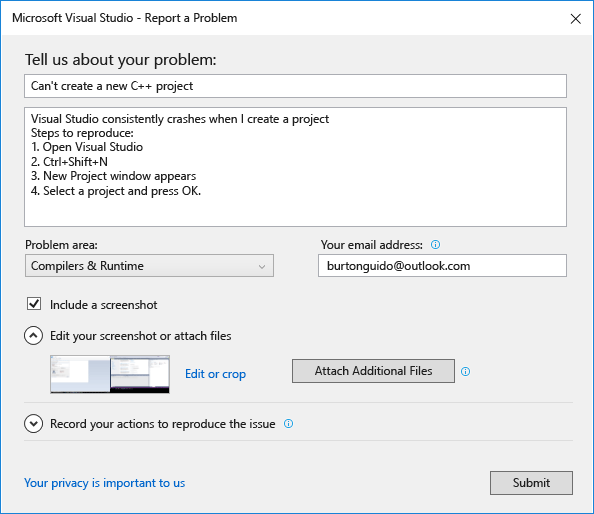Image resolution: width=594 pixels, height=514 pixels.
Task: Click the email address input field
Action: [x=442, y=266]
